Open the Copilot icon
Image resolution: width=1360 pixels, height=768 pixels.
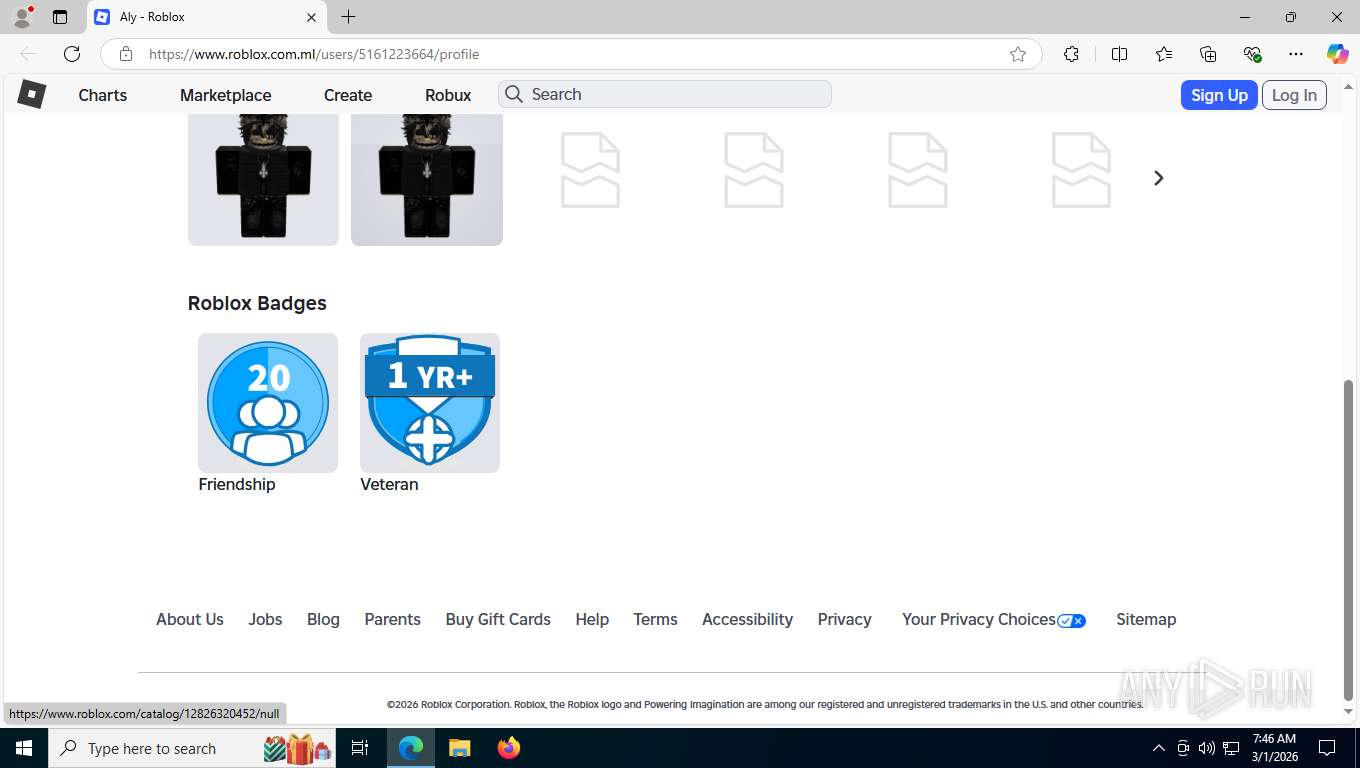click(x=1337, y=54)
